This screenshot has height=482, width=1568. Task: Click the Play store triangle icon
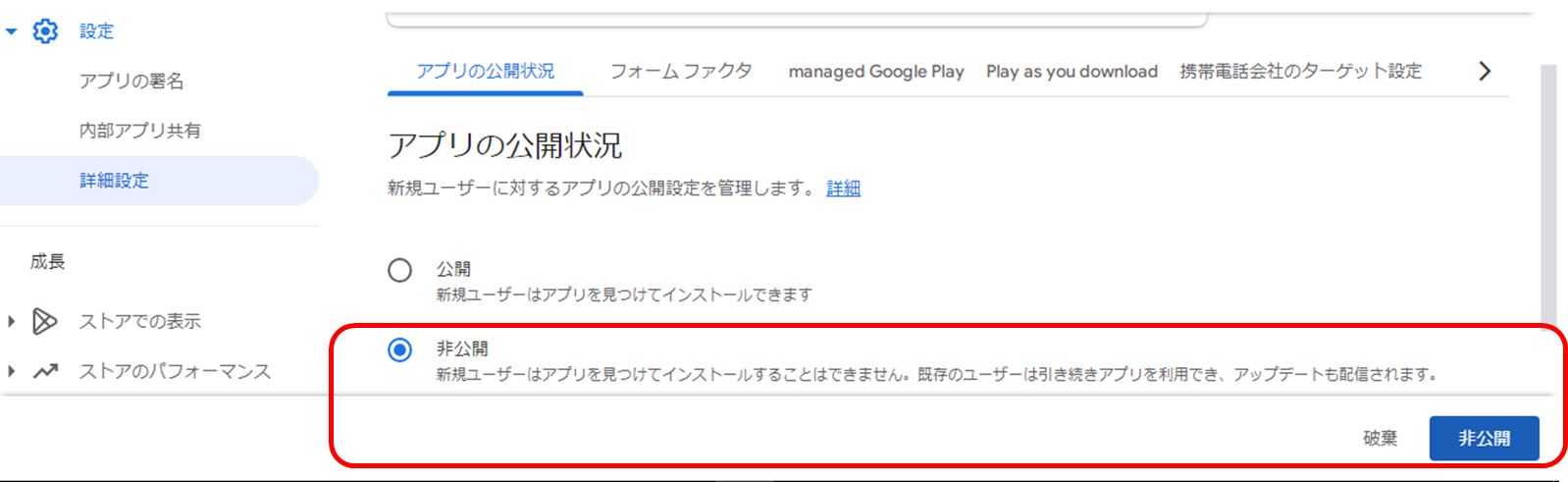click(x=45, y=321)
